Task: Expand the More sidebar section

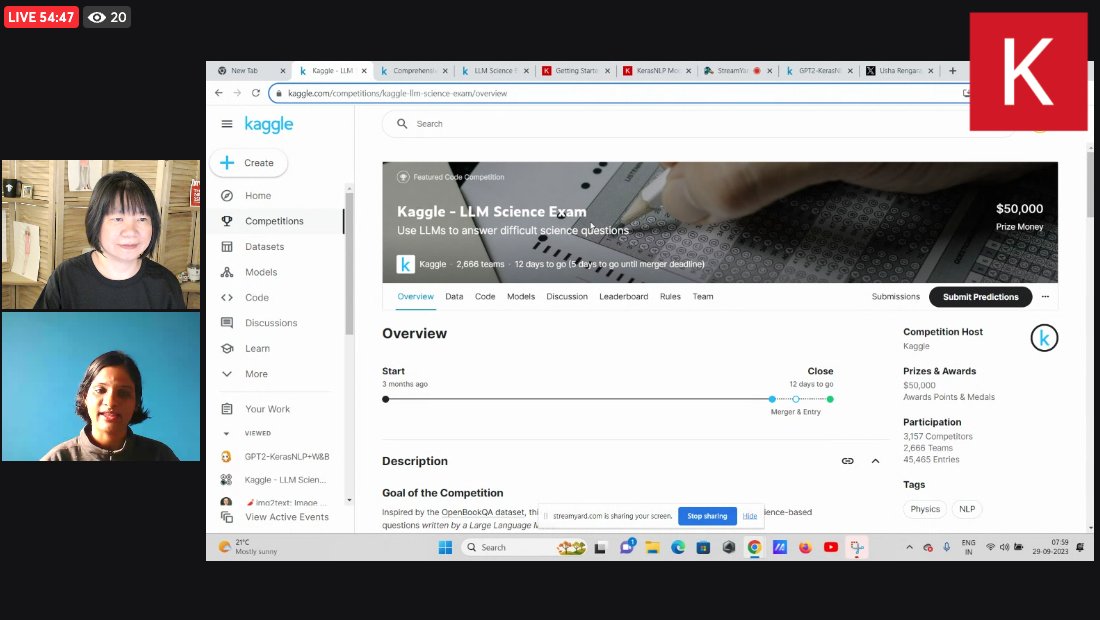Action: [256, 374]
